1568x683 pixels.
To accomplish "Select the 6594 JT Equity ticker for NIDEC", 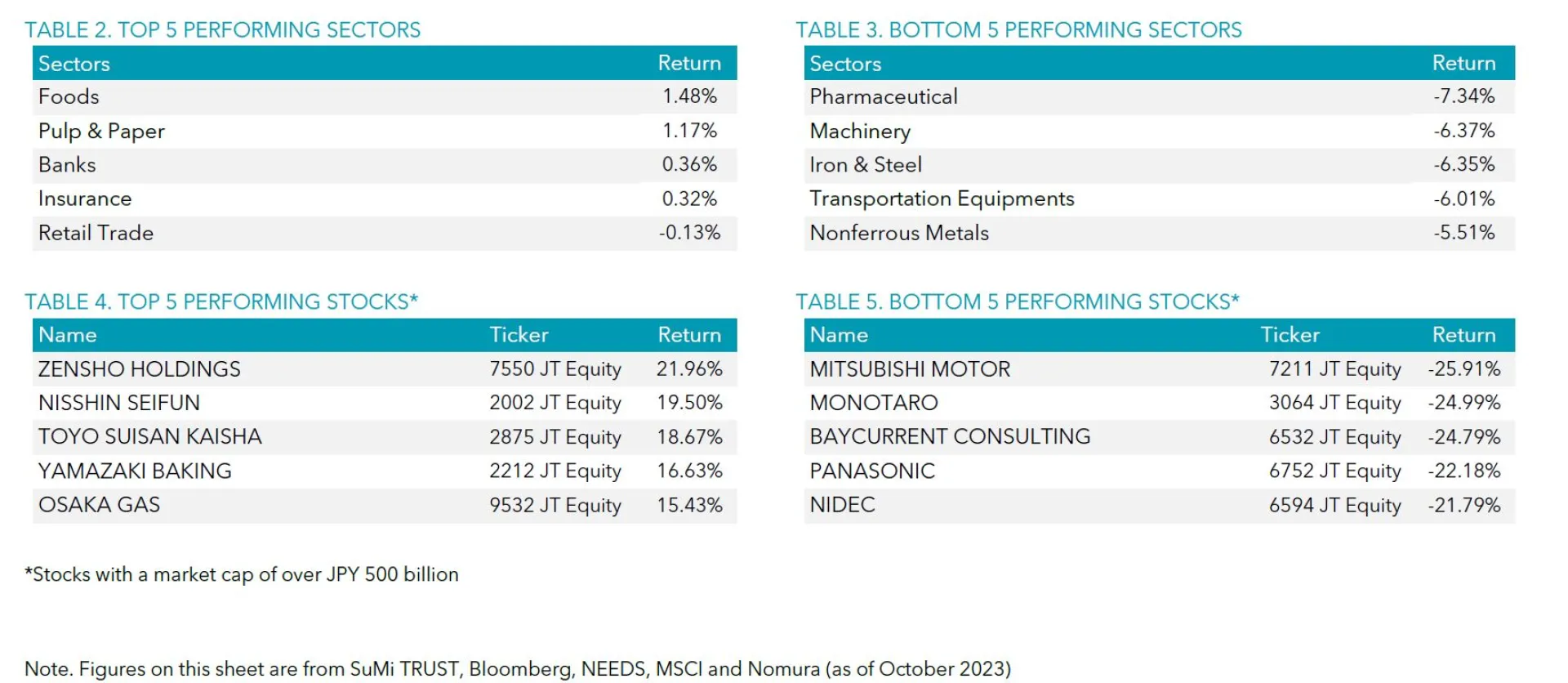I will [1334, 506].
